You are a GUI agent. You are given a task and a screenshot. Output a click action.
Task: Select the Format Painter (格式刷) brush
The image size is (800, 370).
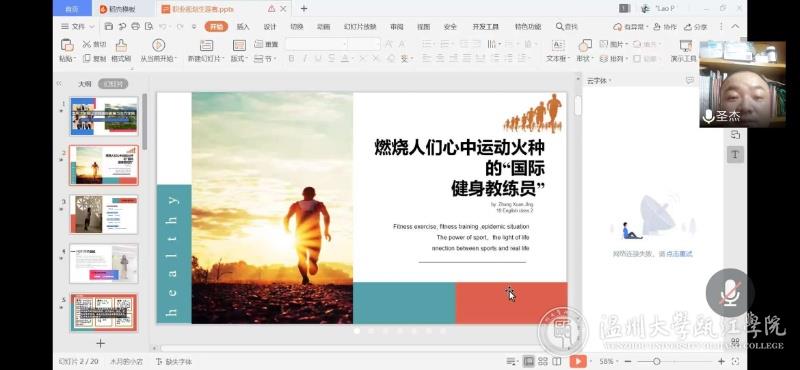(x=121, y=45)
